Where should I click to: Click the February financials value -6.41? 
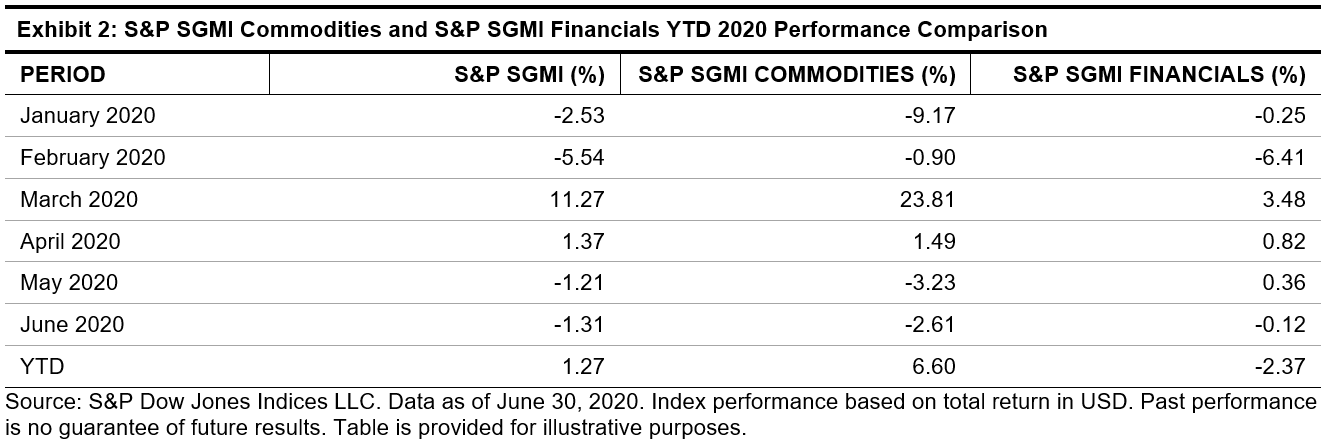click(1282, 158)
